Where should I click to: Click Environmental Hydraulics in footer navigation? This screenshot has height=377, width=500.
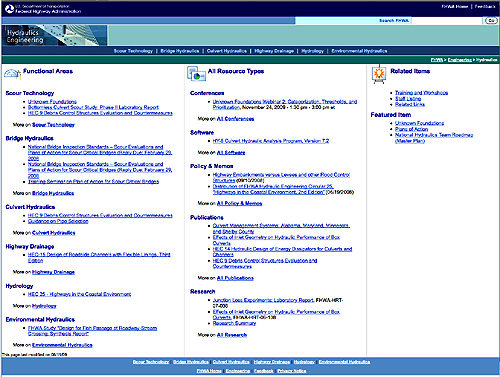[344, 362]
